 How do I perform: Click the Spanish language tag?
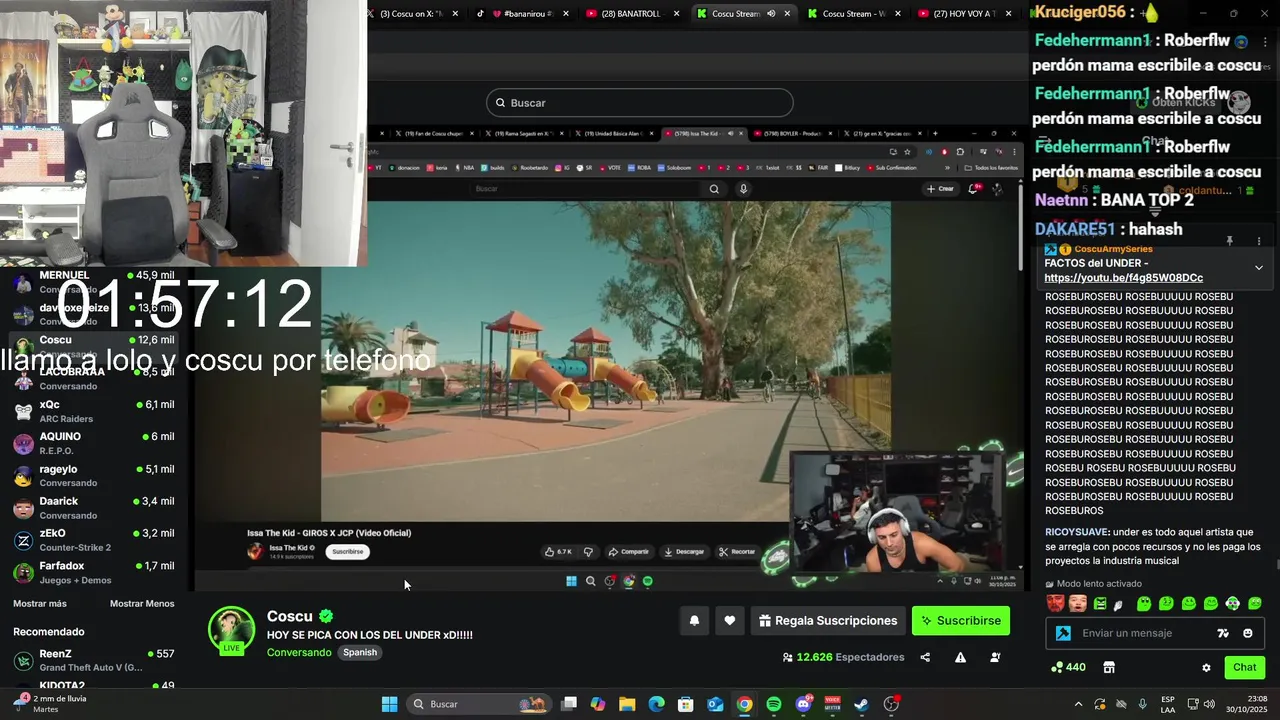click(x=360, y=653)
